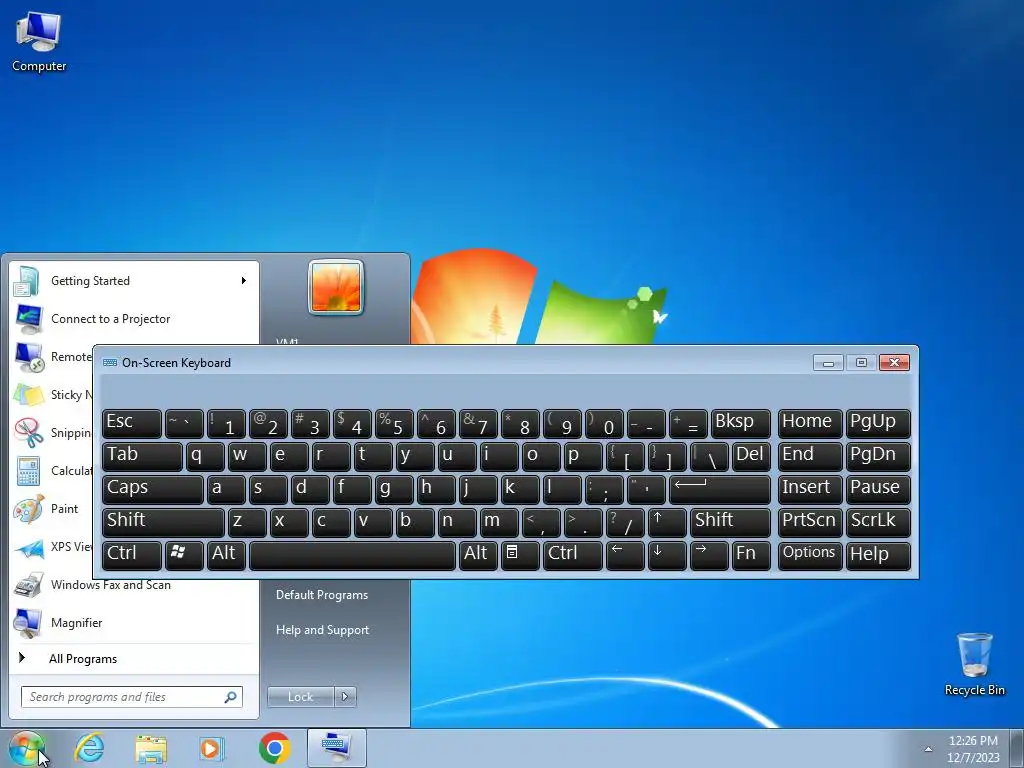This screenshot has height=768, width=1024.
Task: Toggle the right Ctrl key
Action: click(573, 555)
